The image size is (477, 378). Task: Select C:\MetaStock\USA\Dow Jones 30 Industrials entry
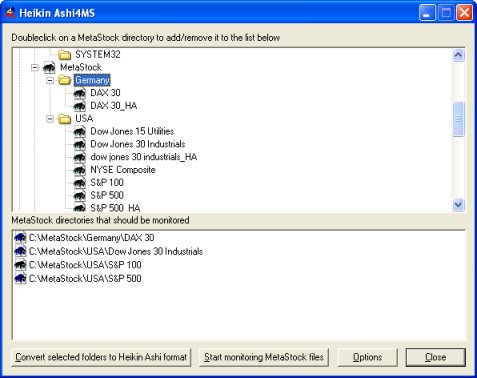(116, 251)
